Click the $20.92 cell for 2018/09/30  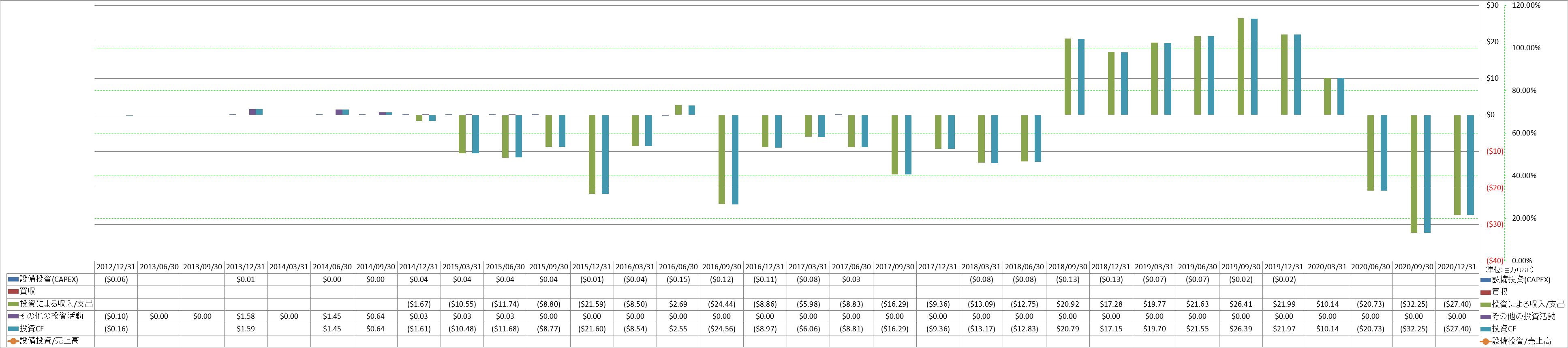(1067, 304)
